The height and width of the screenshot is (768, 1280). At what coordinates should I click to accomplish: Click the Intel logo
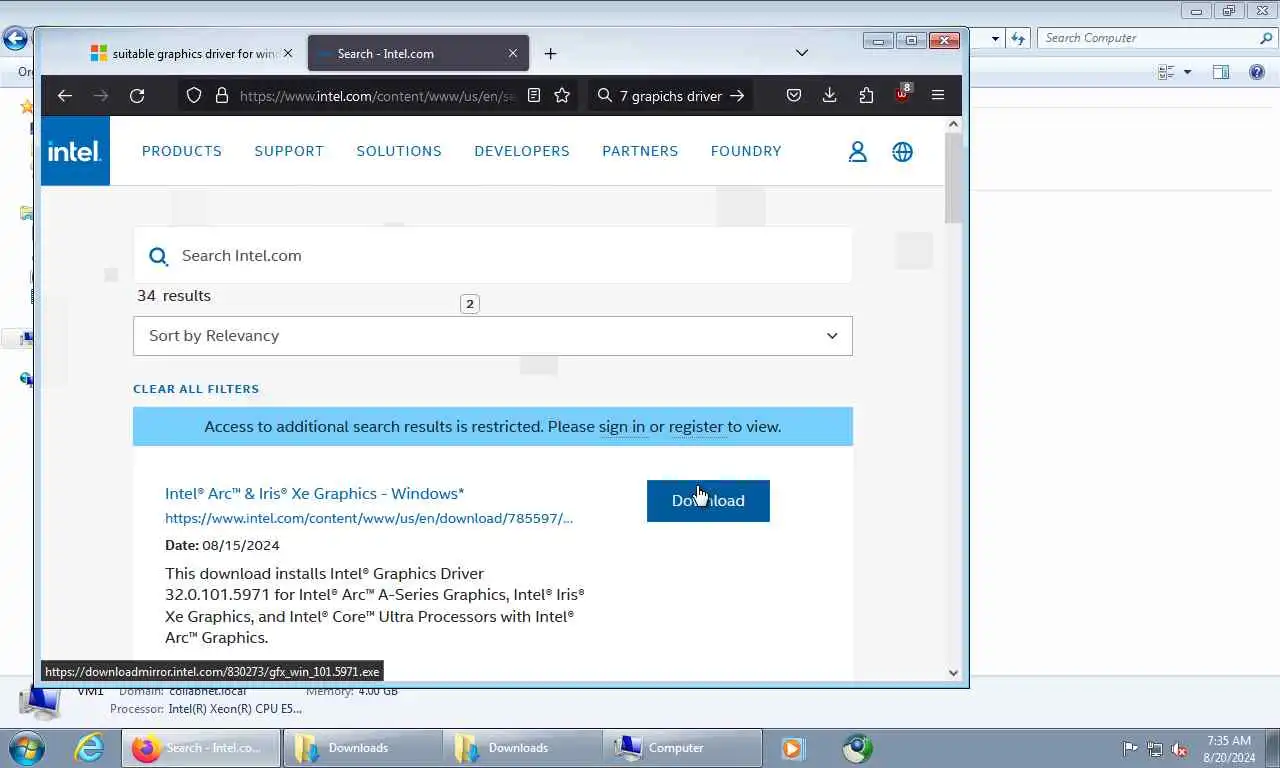[x=75, y=151]
